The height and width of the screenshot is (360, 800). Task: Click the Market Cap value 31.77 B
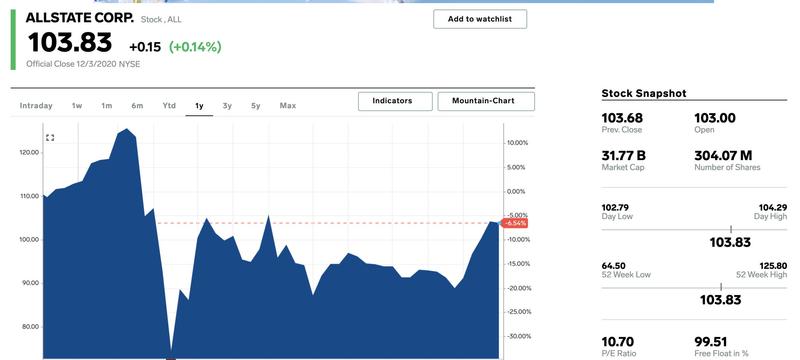pyautogui.click(x=623, y=156)
